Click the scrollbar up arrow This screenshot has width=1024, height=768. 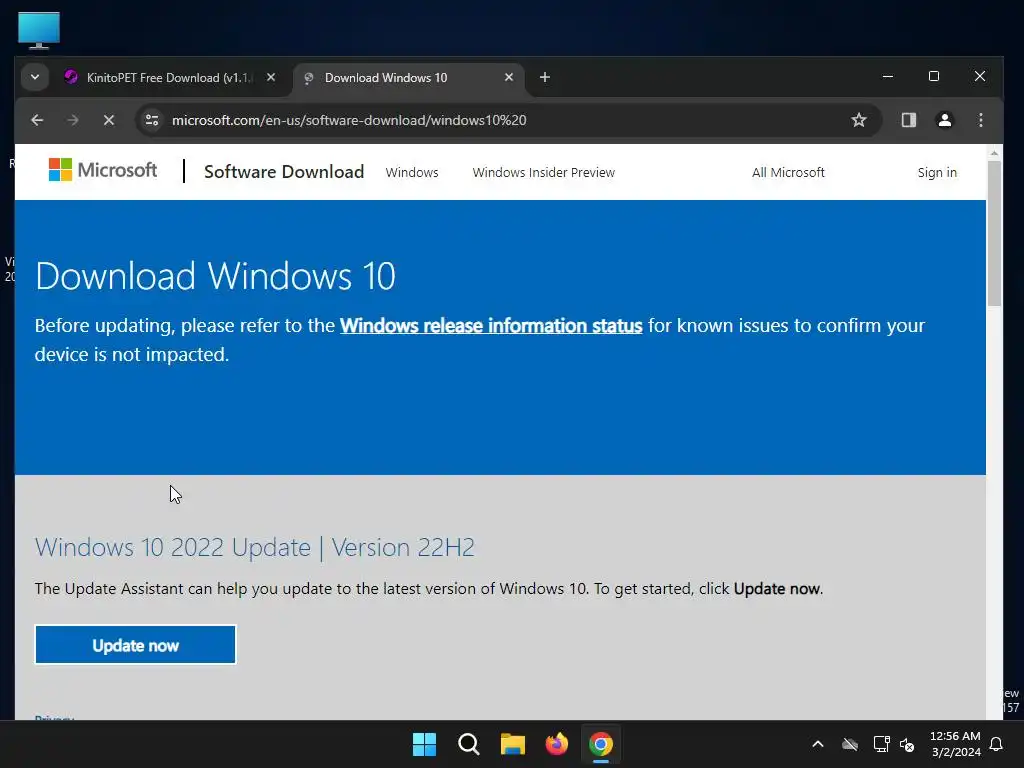[x=994, y=153]
